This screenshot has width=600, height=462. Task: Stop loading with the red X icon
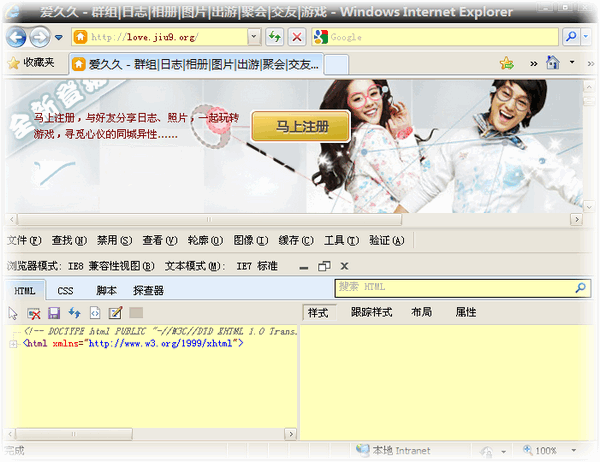297,37
